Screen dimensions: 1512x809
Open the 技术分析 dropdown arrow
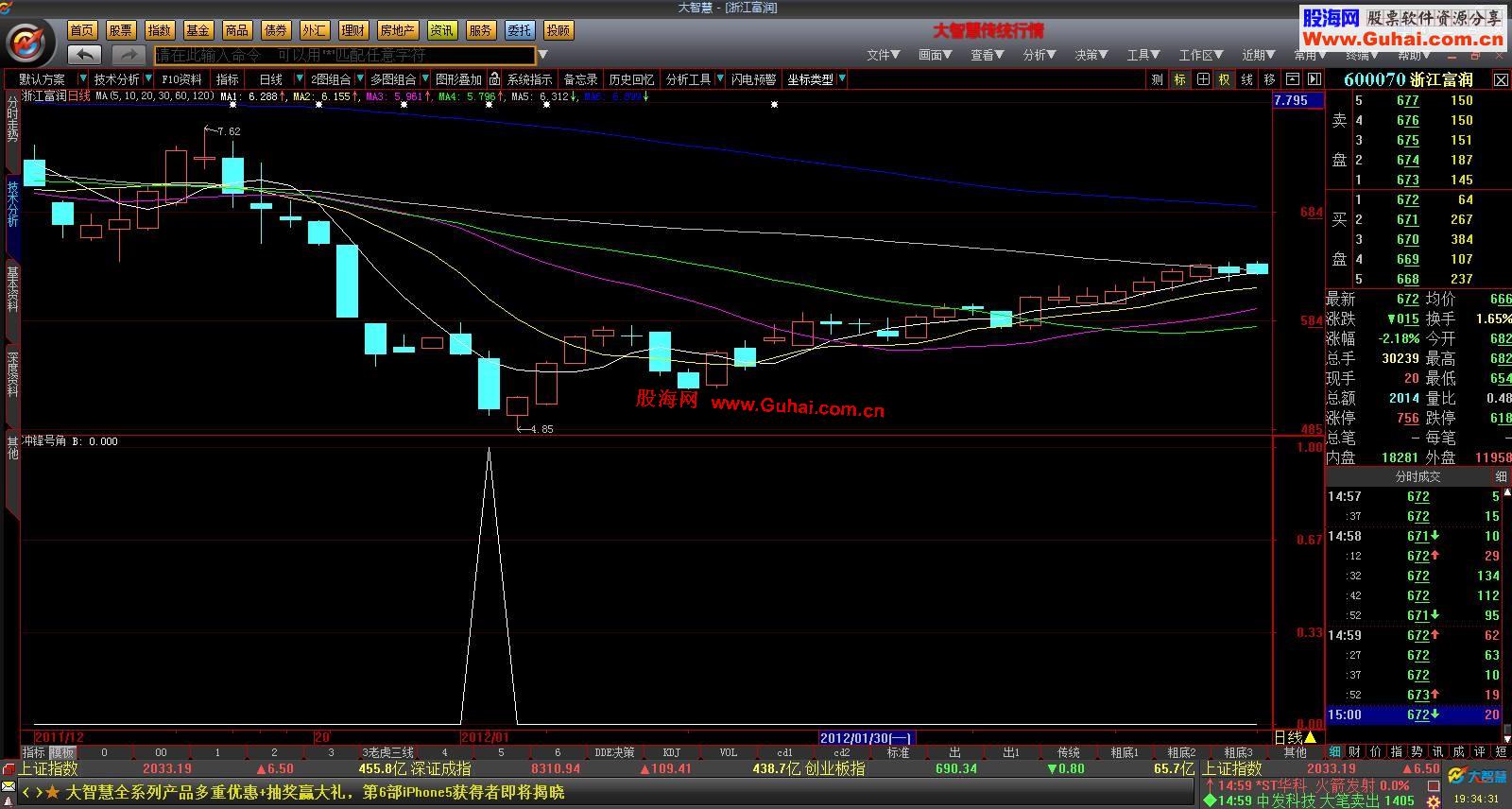pos(148,79)
